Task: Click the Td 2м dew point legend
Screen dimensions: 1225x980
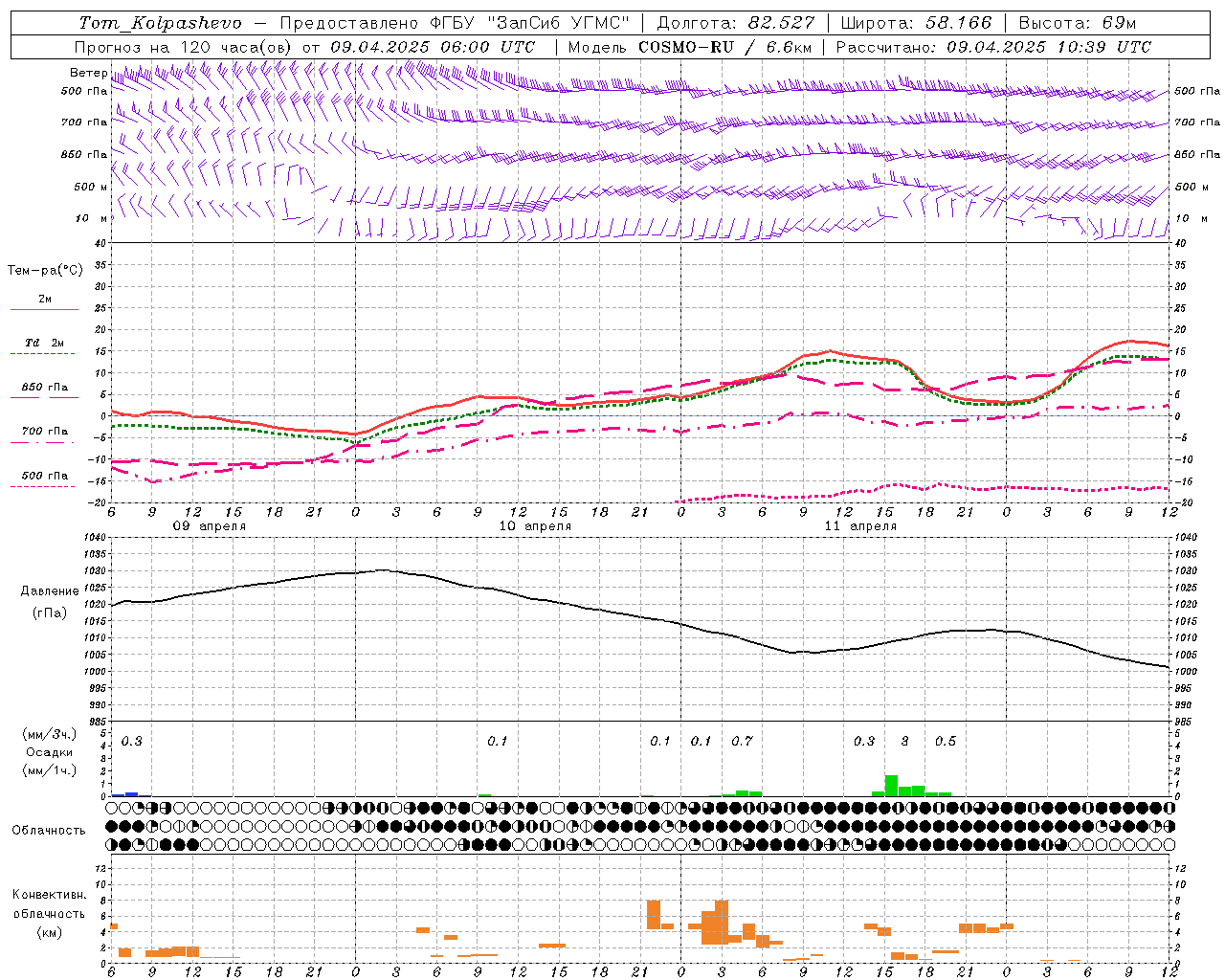Action: coord(44,347)
